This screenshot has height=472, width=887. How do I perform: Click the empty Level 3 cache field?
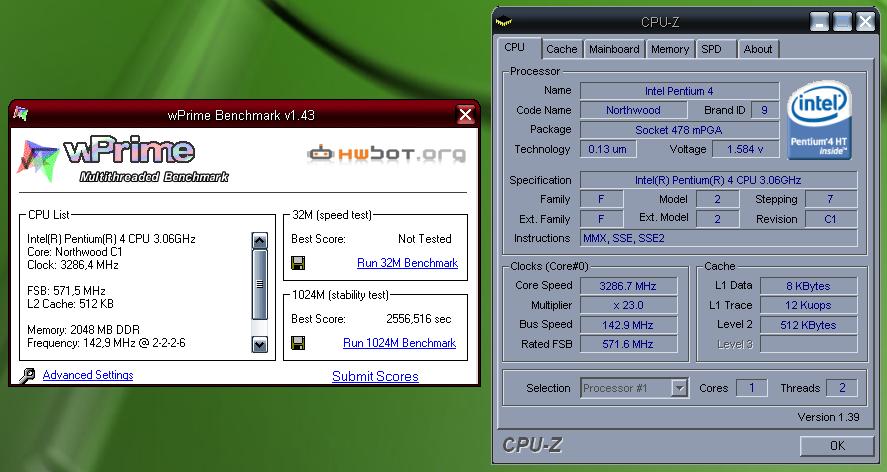(x=808, y=344)
